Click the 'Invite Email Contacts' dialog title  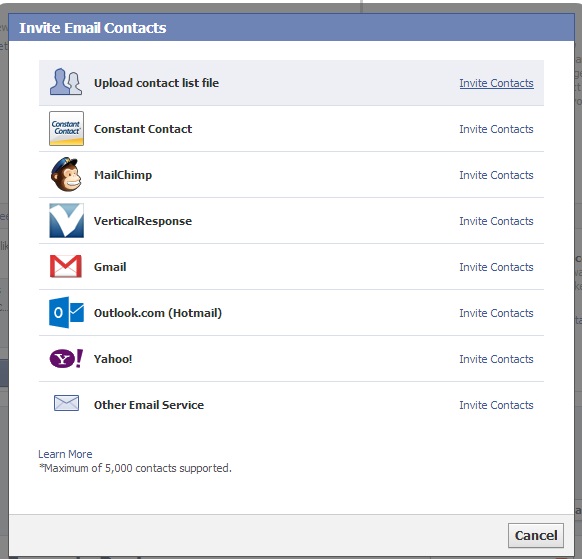[93, 28]
